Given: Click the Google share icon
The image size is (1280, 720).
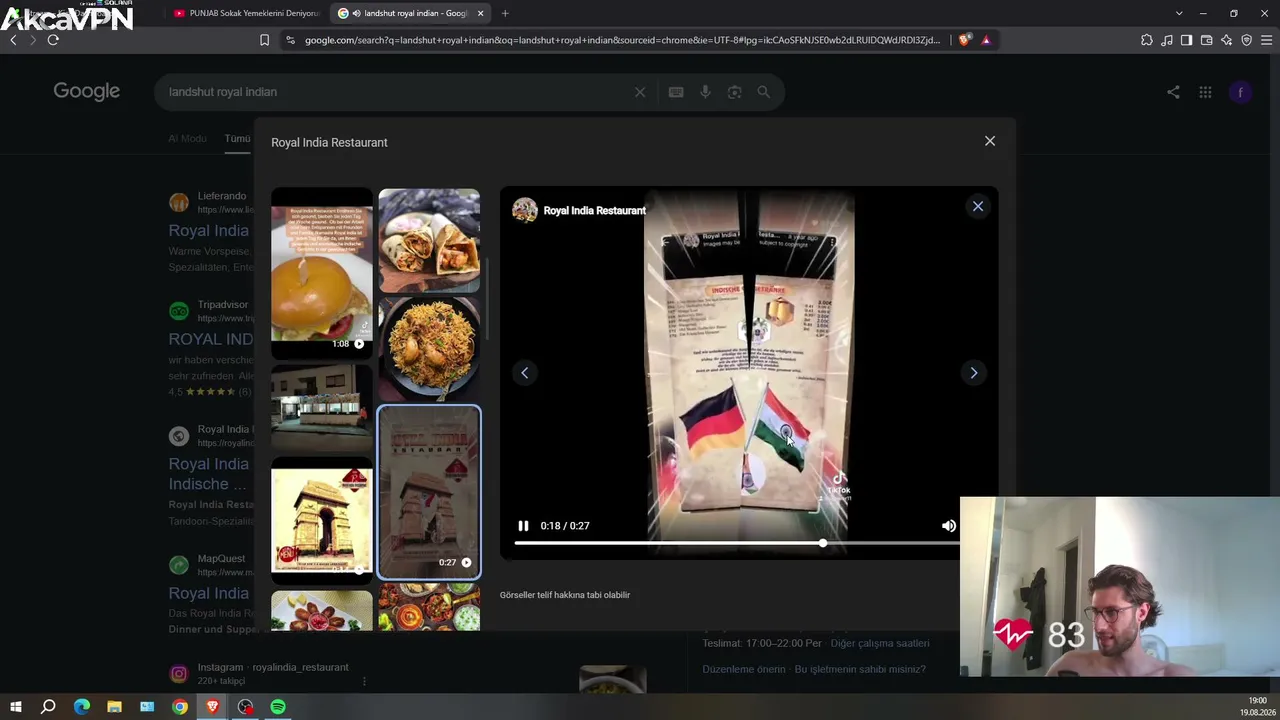Looking at the screenshot, I should (x=1173, y=92).
